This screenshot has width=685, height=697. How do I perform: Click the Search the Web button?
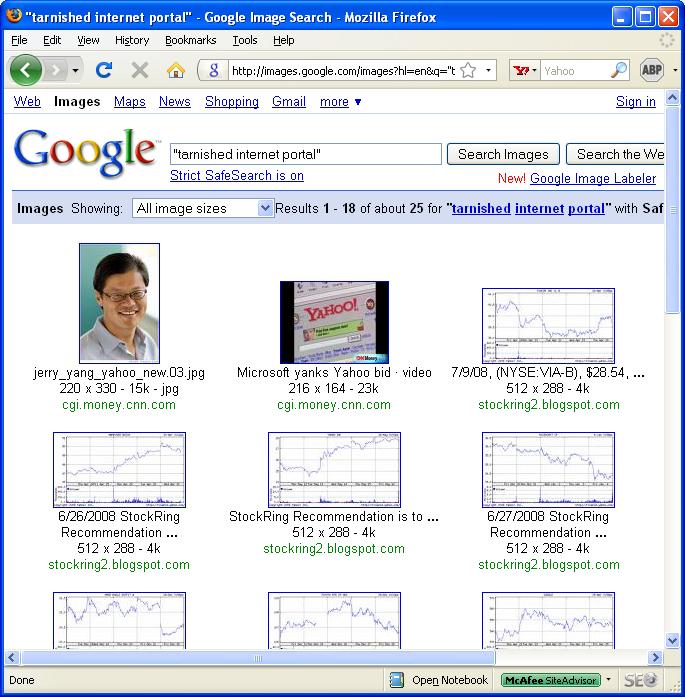click(615, 154)
